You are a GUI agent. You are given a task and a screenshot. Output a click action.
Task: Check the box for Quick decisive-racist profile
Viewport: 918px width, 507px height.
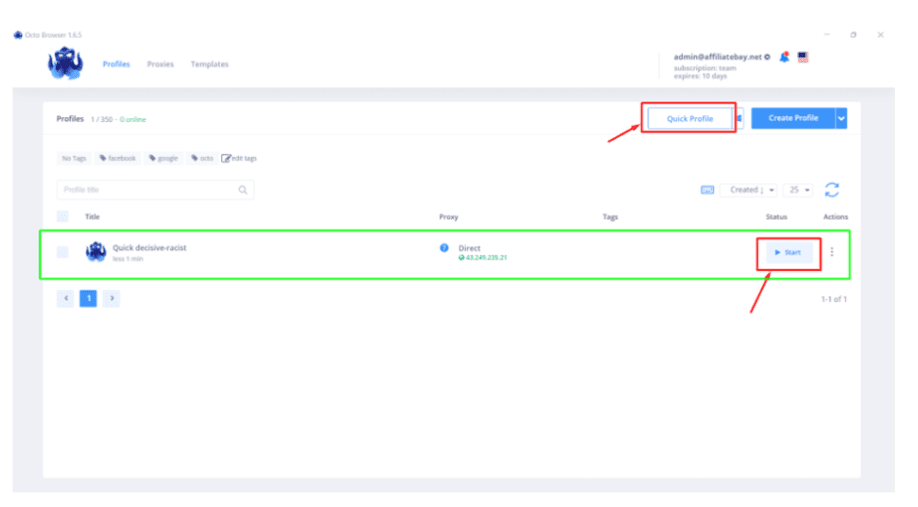pos(63,252)
